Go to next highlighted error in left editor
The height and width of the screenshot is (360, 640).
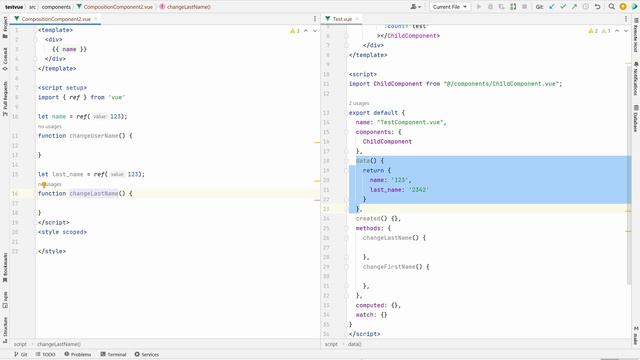click(x=315, y=31)
